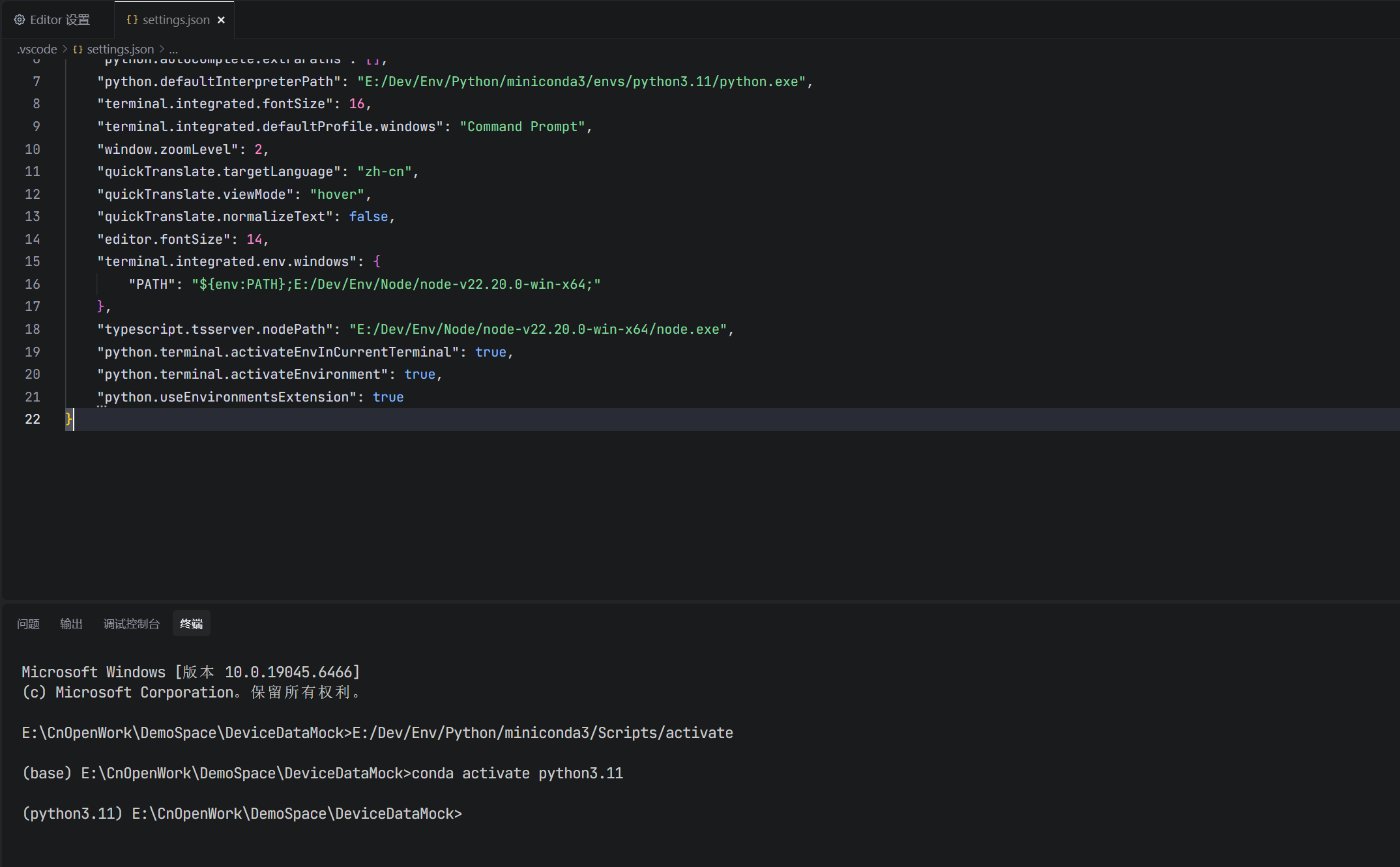Expand the breadcrumb ellipsis symbol list
1400x867 pixels.
173,50
